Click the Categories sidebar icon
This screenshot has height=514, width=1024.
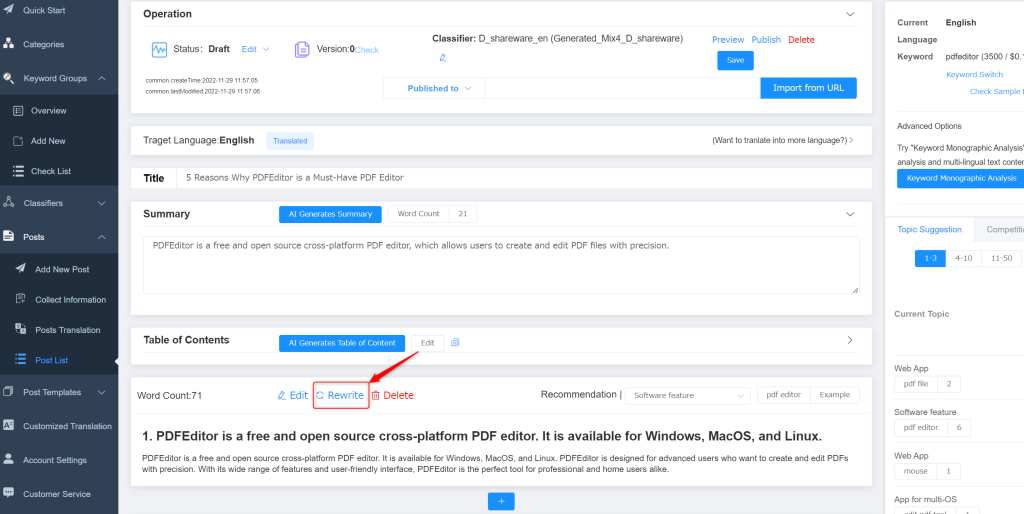(x=8, y=44)
